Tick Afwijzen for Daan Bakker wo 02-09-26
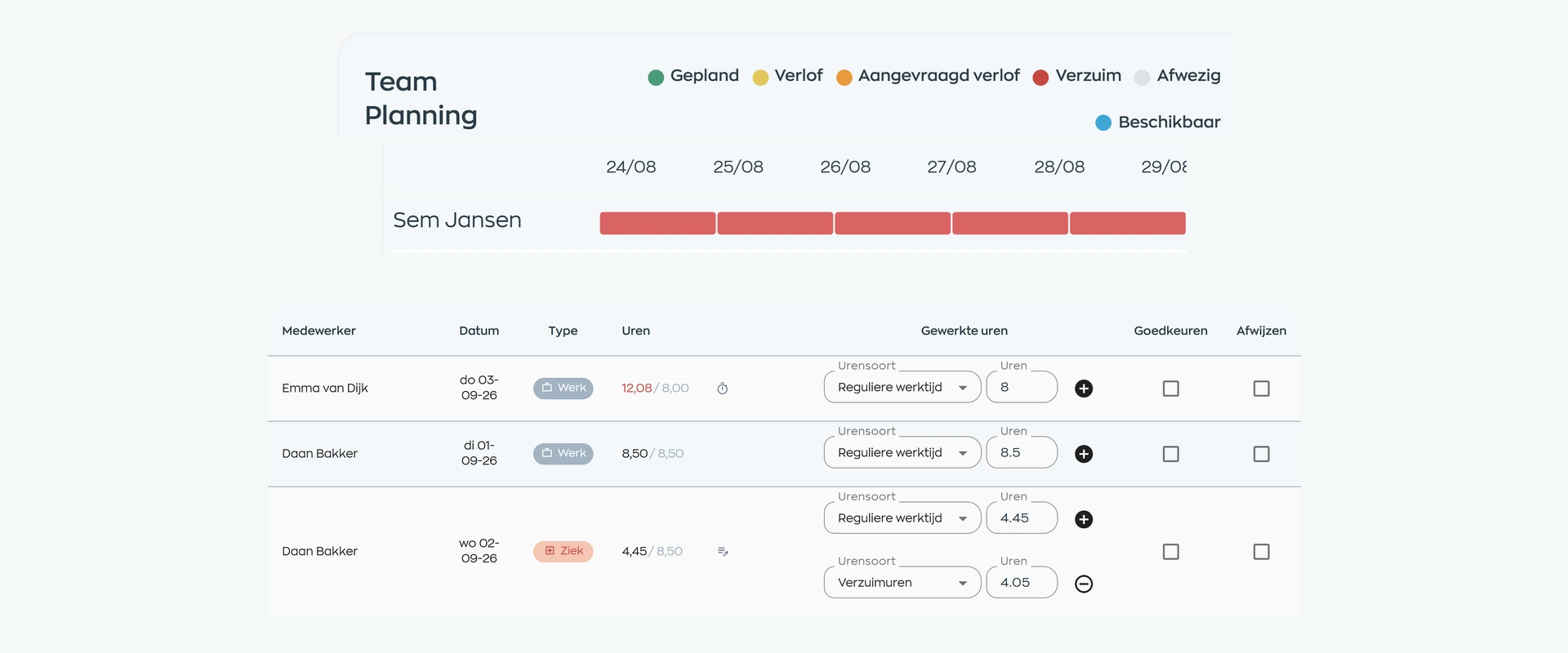This screenshot has height=653, width=1568. click(x=1262, y=552)
